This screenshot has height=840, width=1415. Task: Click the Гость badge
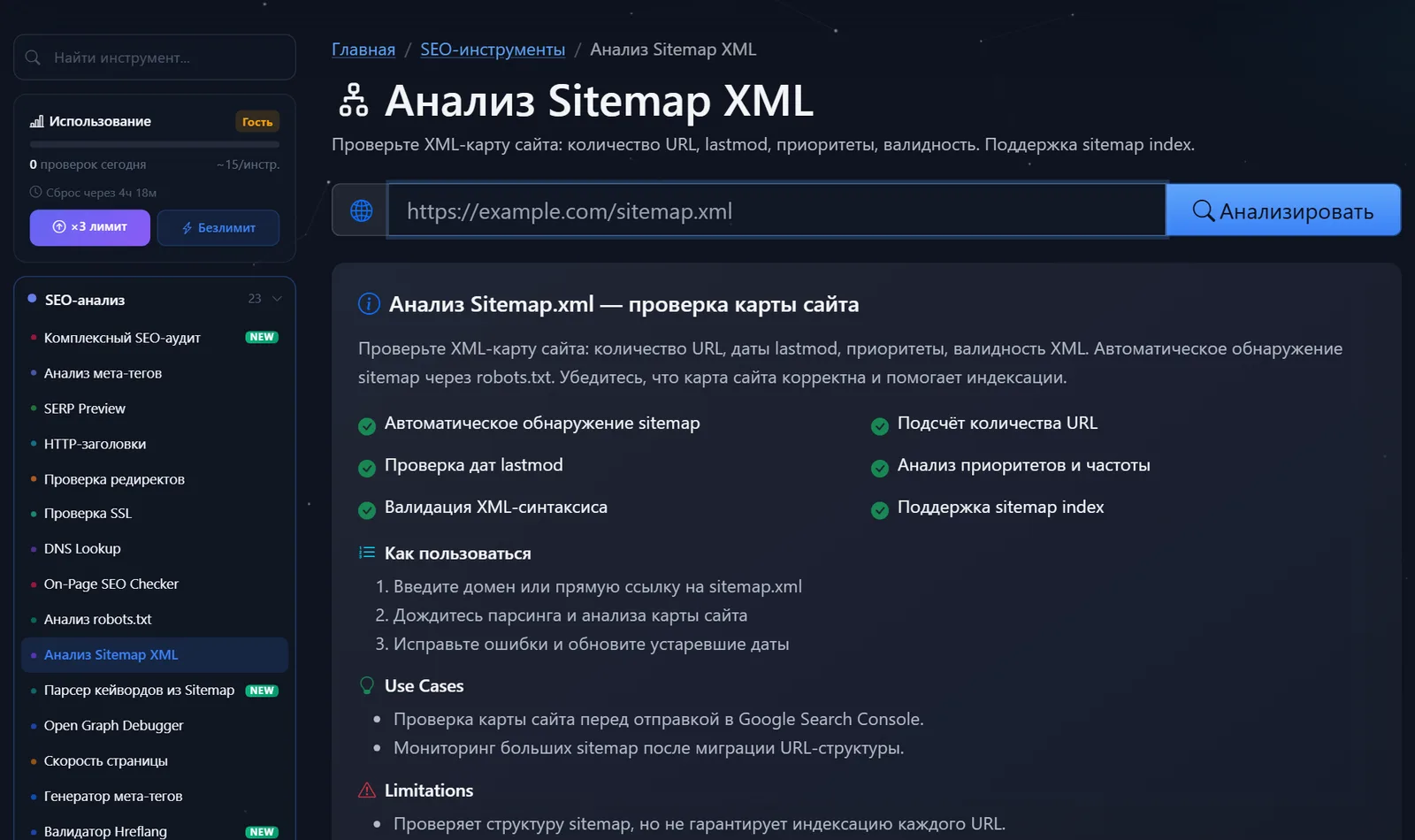(x=257, y=122)
